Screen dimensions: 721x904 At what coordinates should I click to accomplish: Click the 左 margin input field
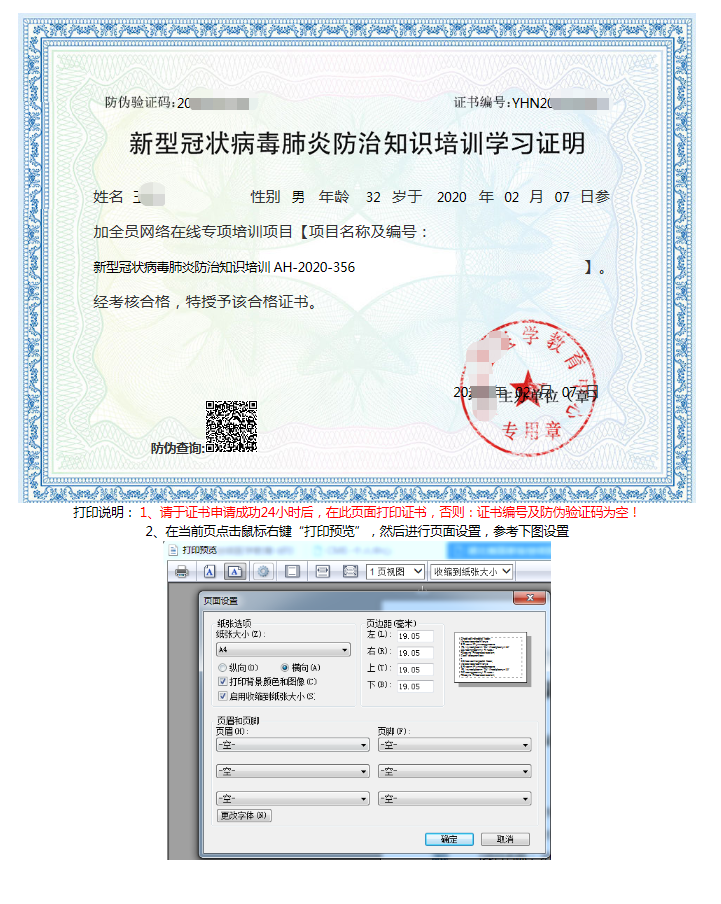coord(415,636)
